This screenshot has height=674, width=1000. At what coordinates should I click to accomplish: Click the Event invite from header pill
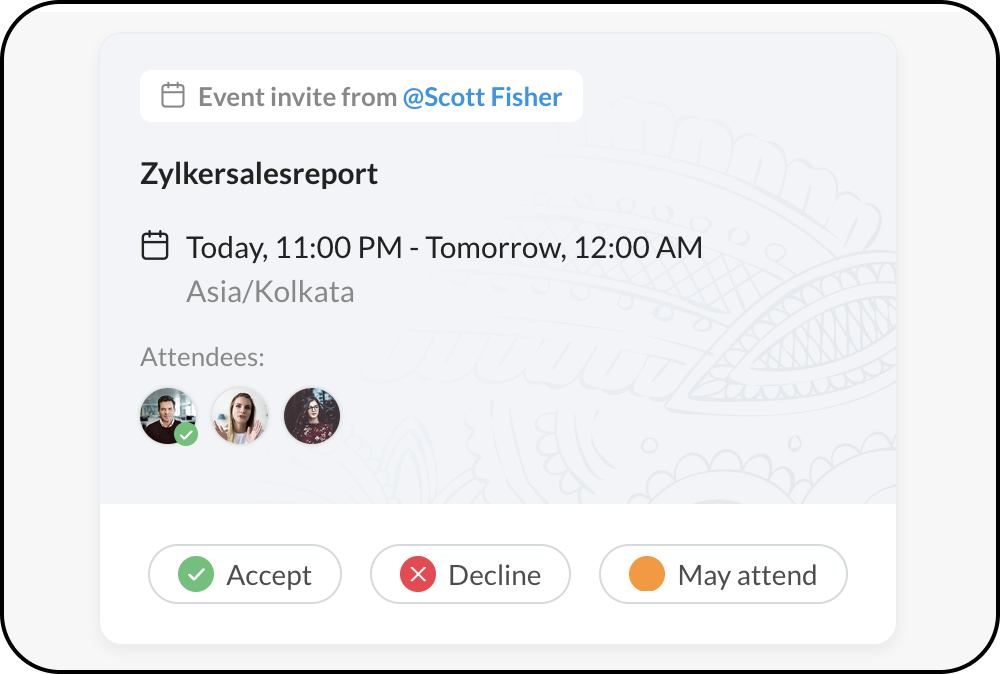click(361, 96)
